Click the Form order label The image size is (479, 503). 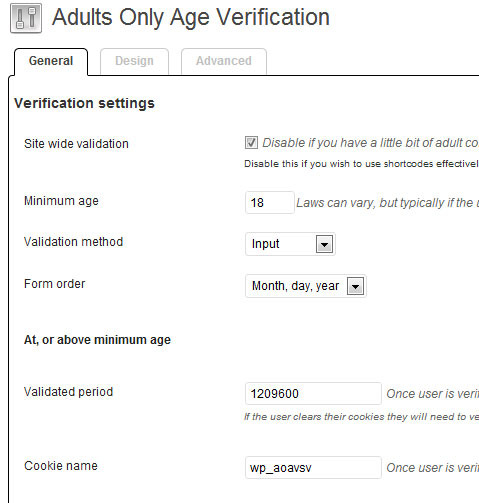pyautogui.click(x=55, y=284)
